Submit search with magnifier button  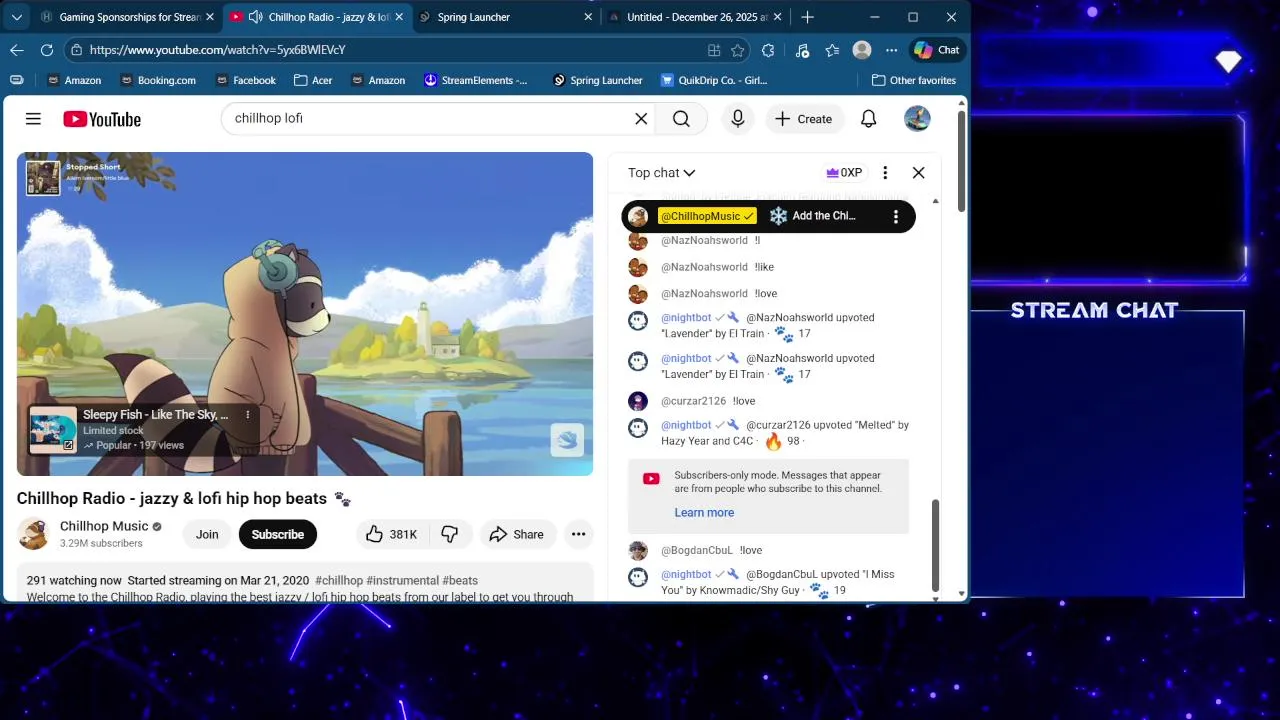point(681,119)
